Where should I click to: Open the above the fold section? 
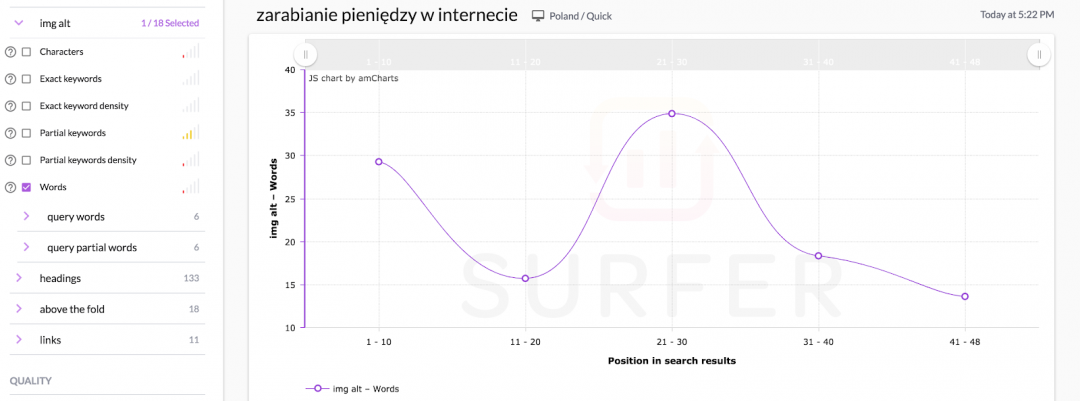pyautogui.click(x=19, y=309)
